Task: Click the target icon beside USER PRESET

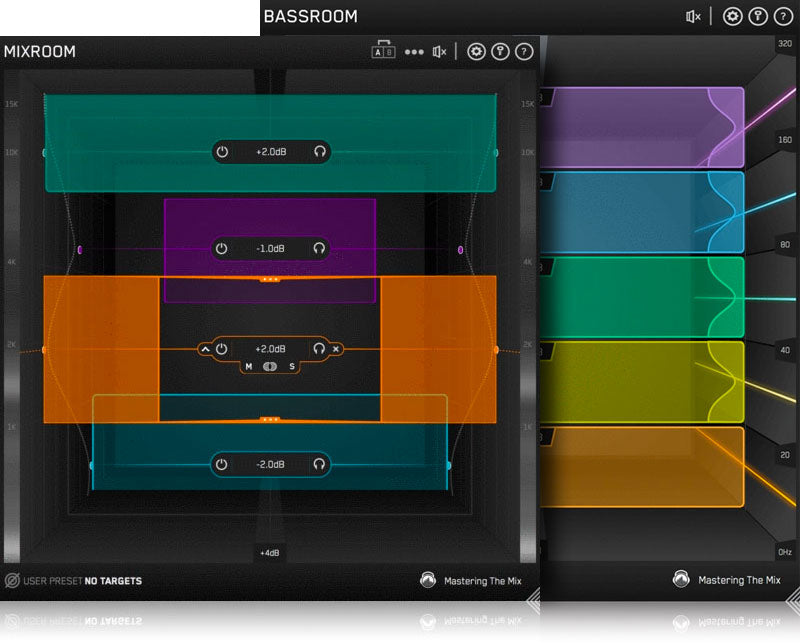Action: 12,581
